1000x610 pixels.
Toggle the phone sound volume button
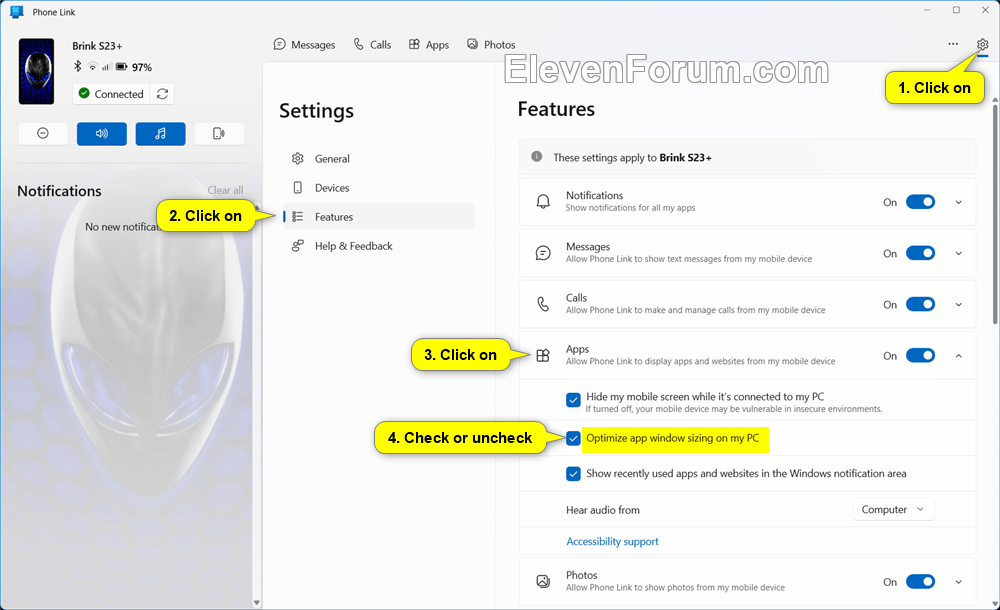pos(101,133)
